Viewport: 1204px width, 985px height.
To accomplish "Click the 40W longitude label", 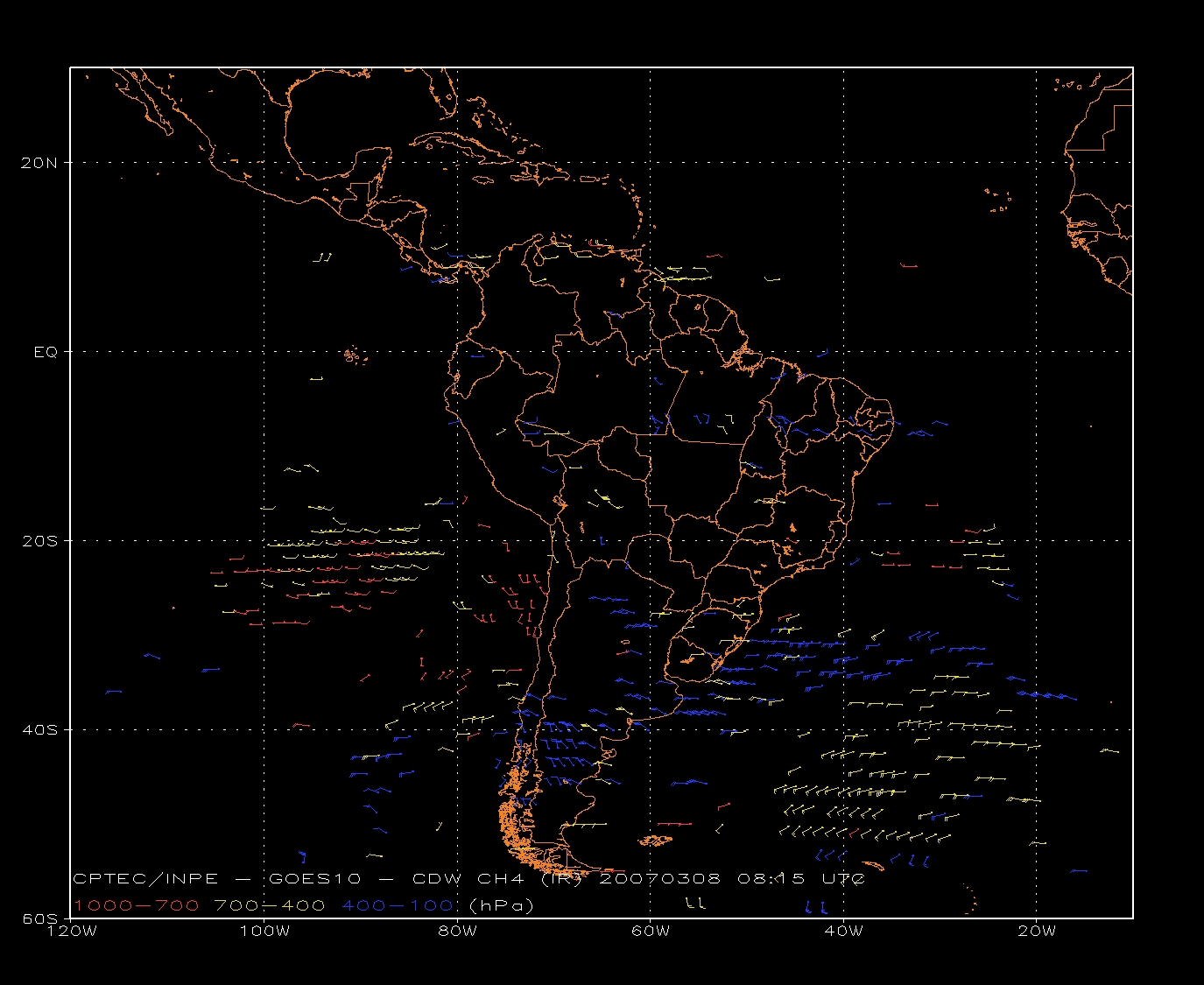I will [x=843, y=931].
